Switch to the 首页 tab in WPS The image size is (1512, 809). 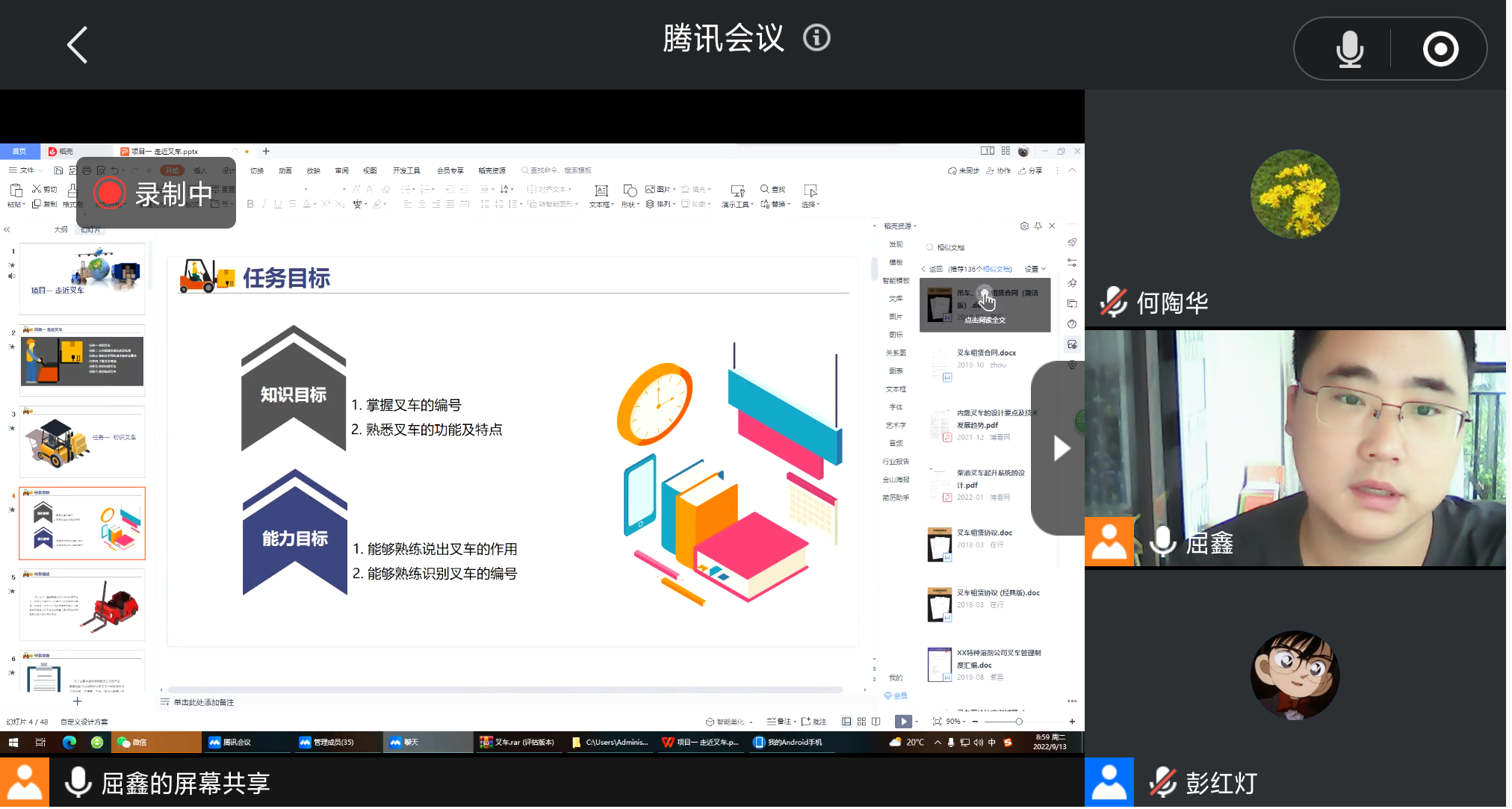(x=19, y=151)
